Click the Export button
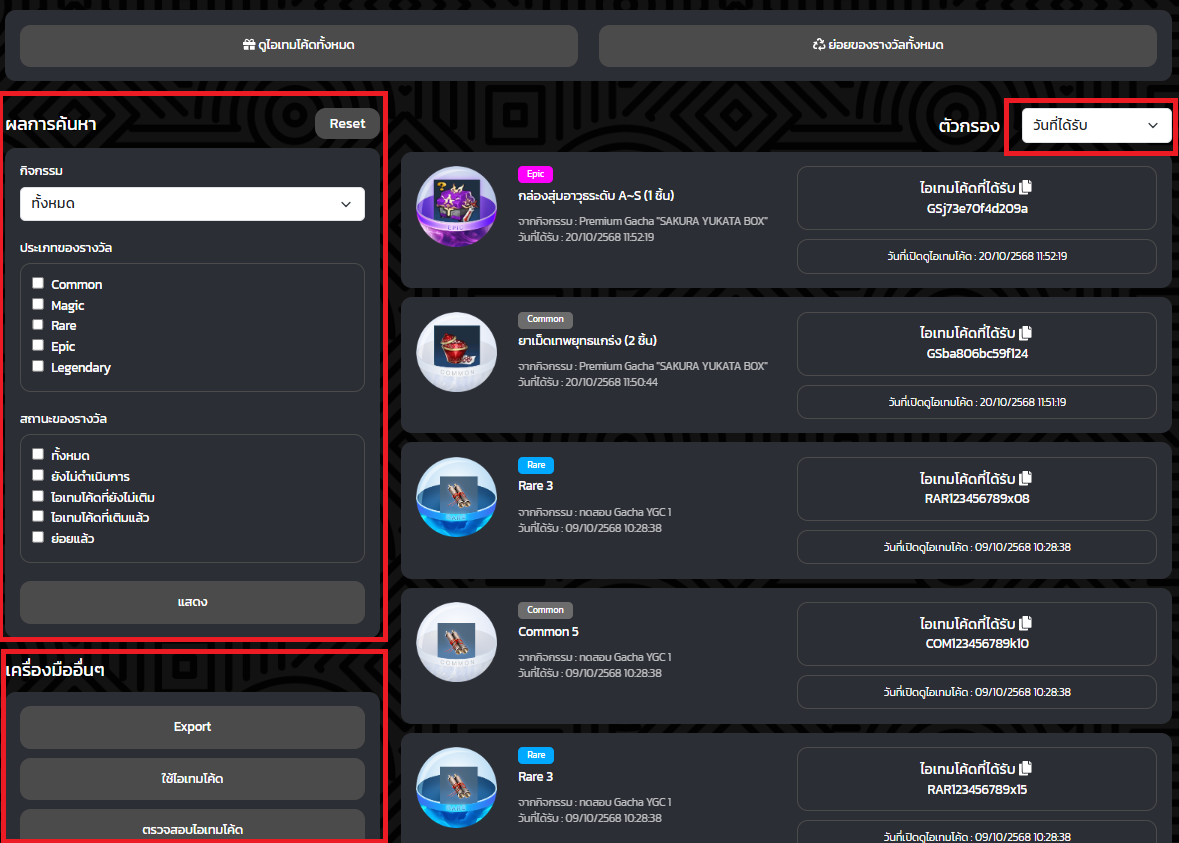Viewport: 1179px width, 843px height. point(192,727)
